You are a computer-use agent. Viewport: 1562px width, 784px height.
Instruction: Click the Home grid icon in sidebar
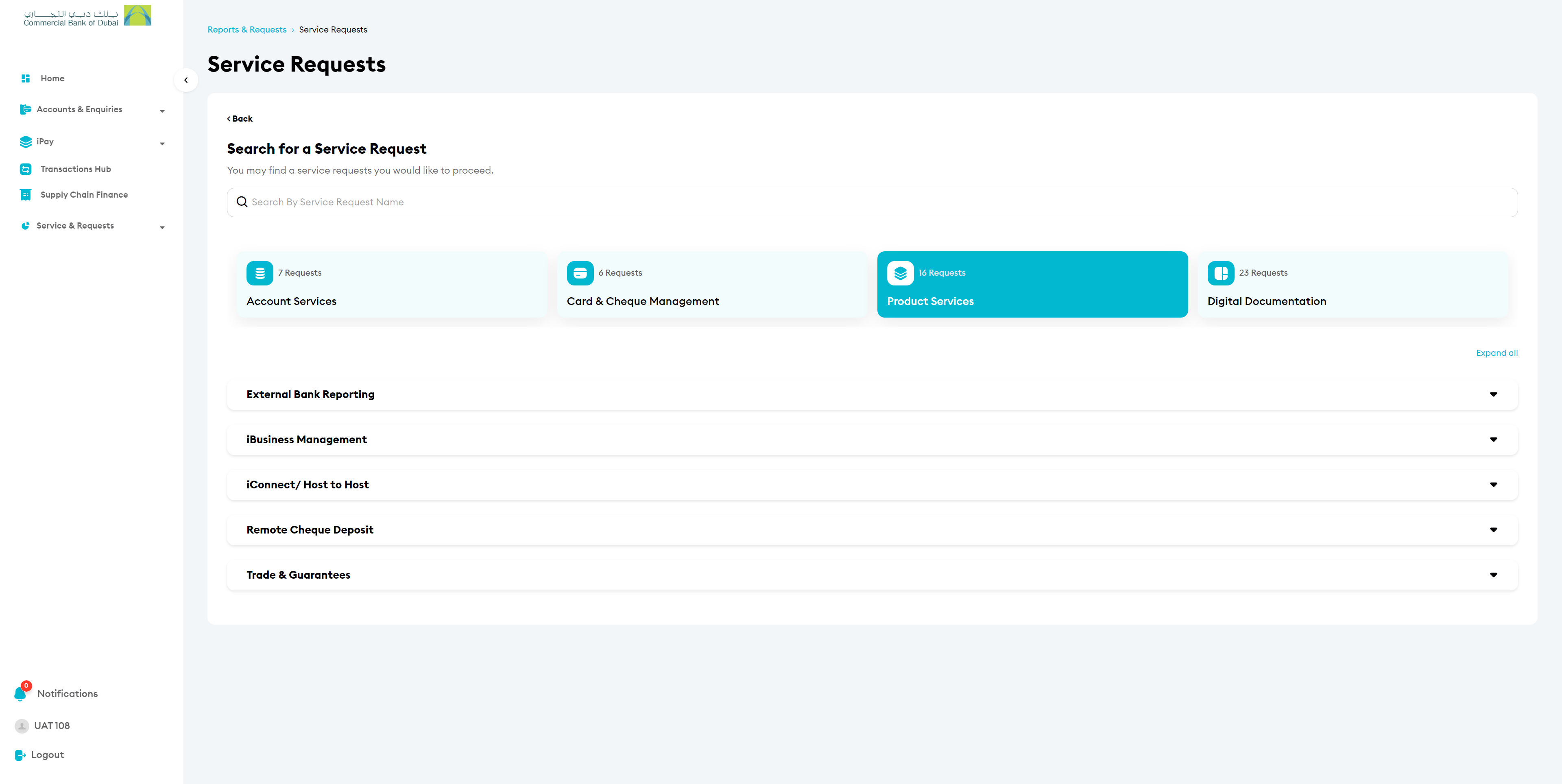tap(26, 78)
